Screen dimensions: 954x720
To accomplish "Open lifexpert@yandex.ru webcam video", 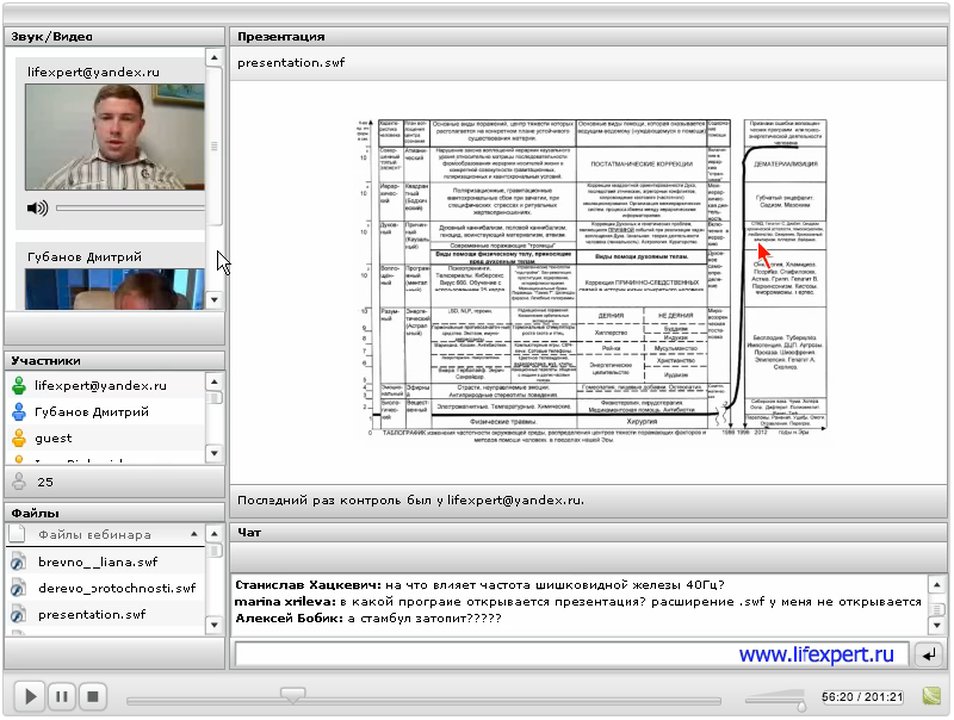I will 114,137.
